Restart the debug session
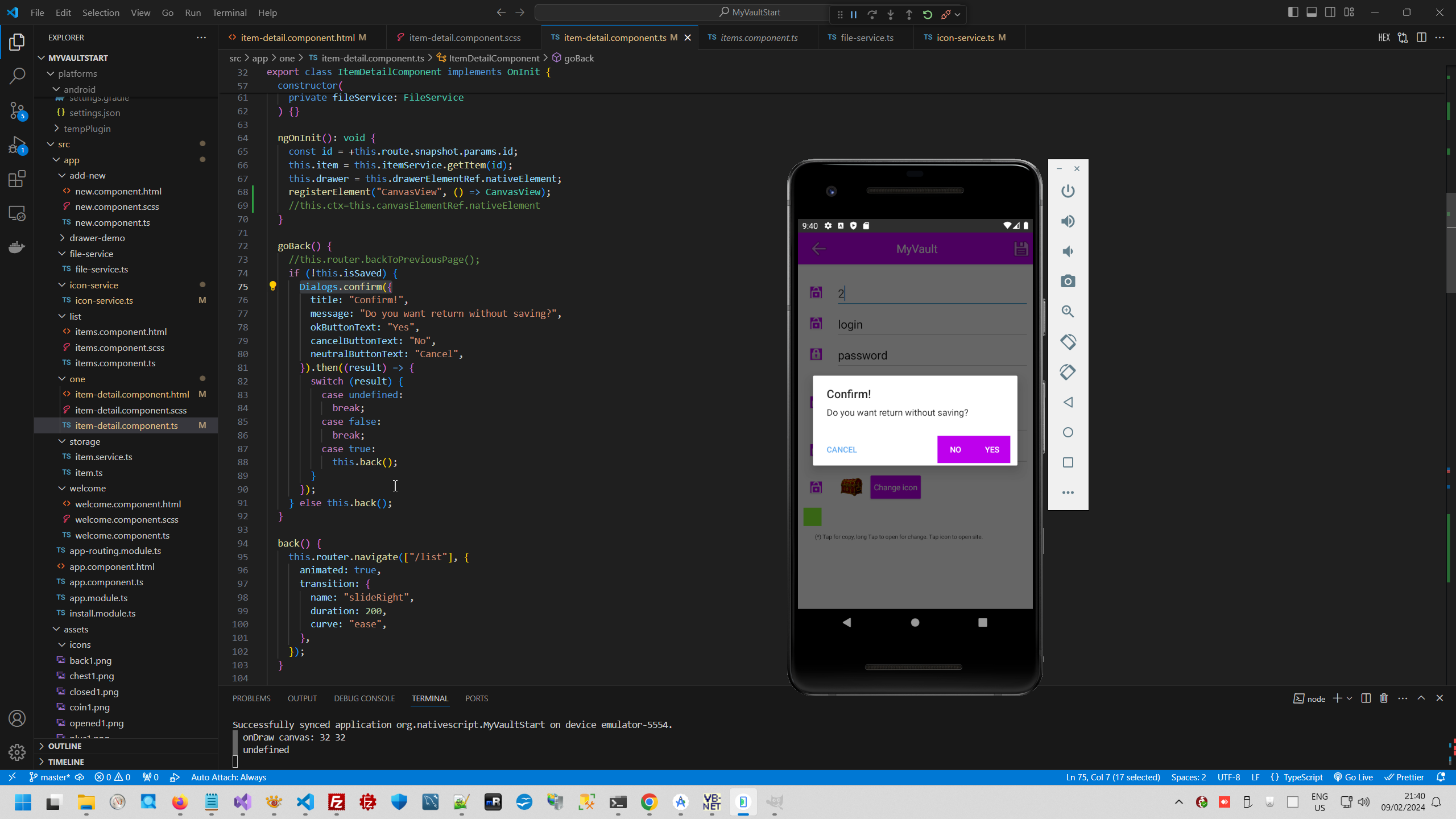This screenshot has width=1456, height=819. click(927, 14)
